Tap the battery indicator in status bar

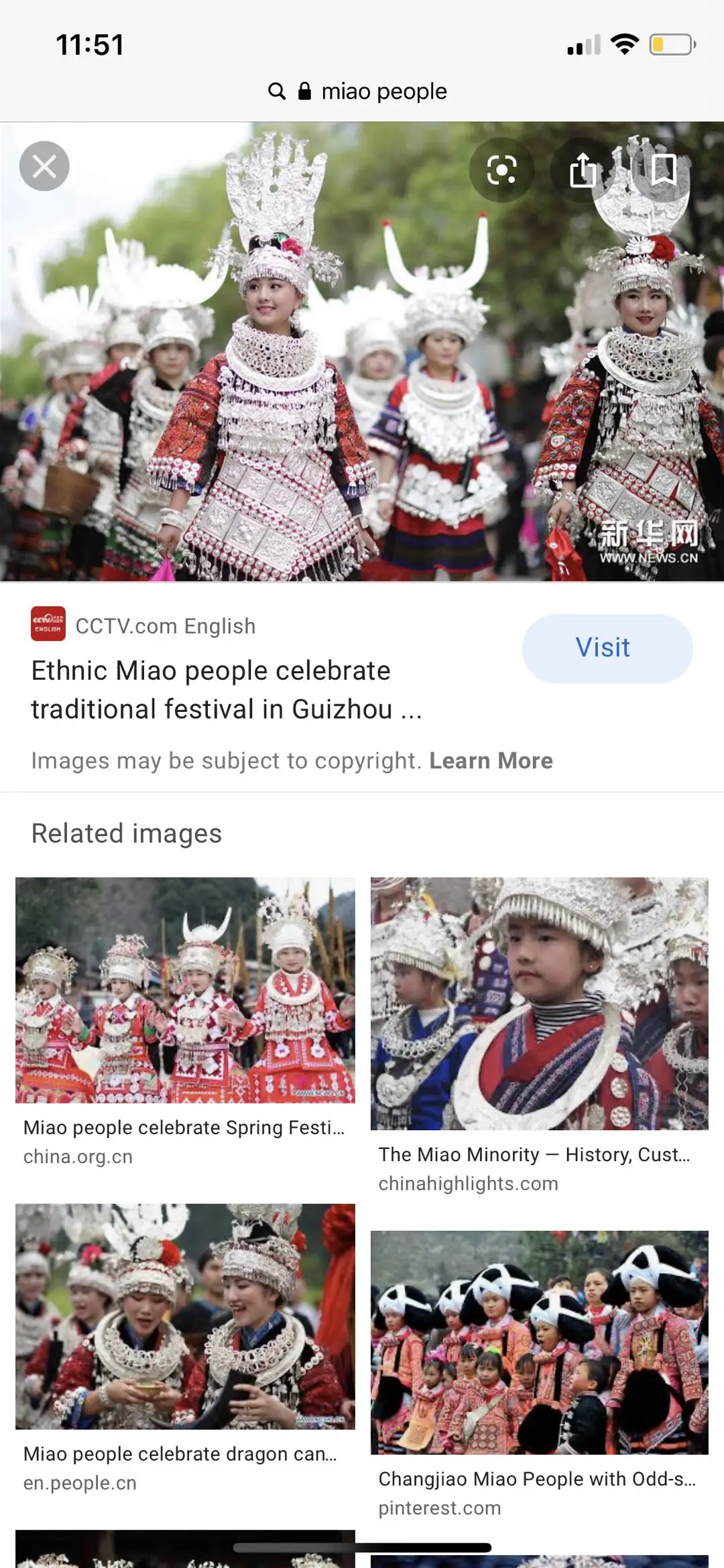pos(672,45)
